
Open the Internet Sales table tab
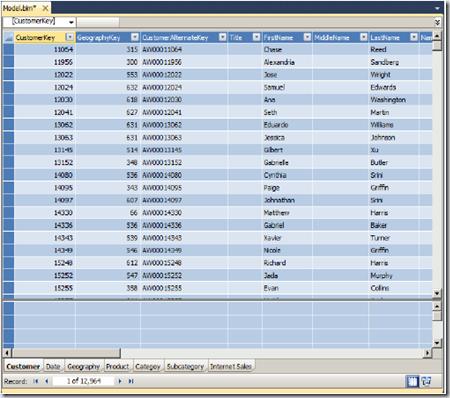(x=230, y=366)
